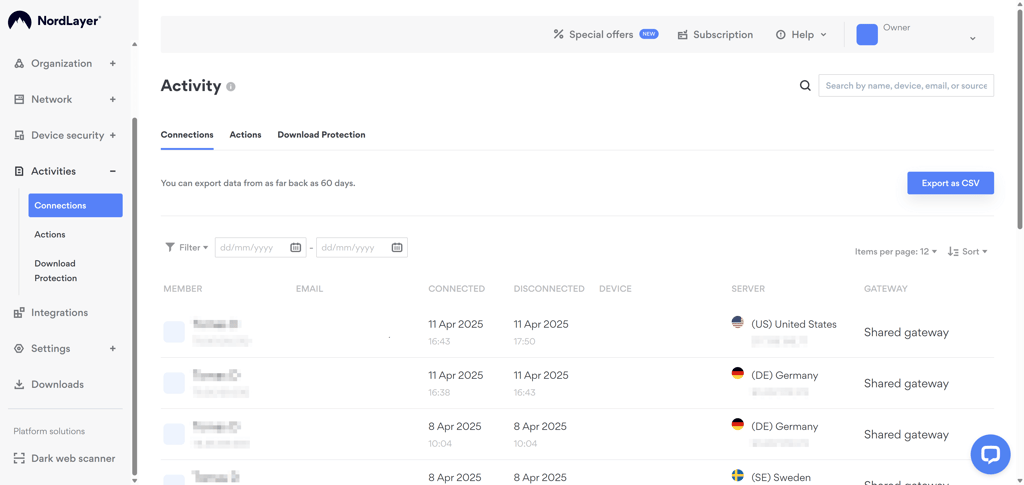The width and height of the screenshot is (1024, 485).
Task: Open the Owner account dropdown arrow
Action: [x=972, y=39]
